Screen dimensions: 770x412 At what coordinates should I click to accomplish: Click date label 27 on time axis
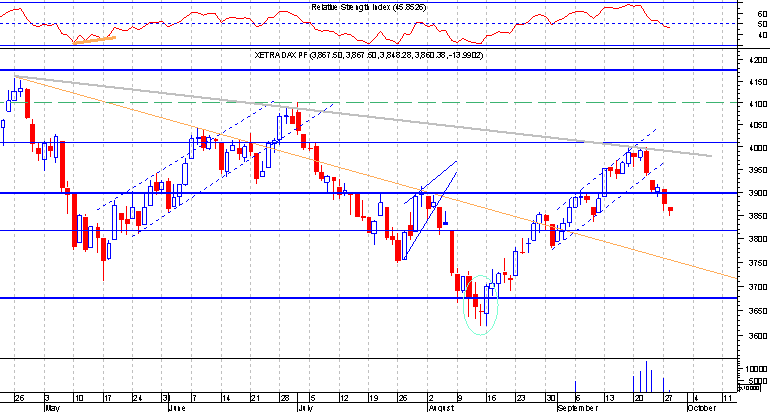tap(668, 398)
